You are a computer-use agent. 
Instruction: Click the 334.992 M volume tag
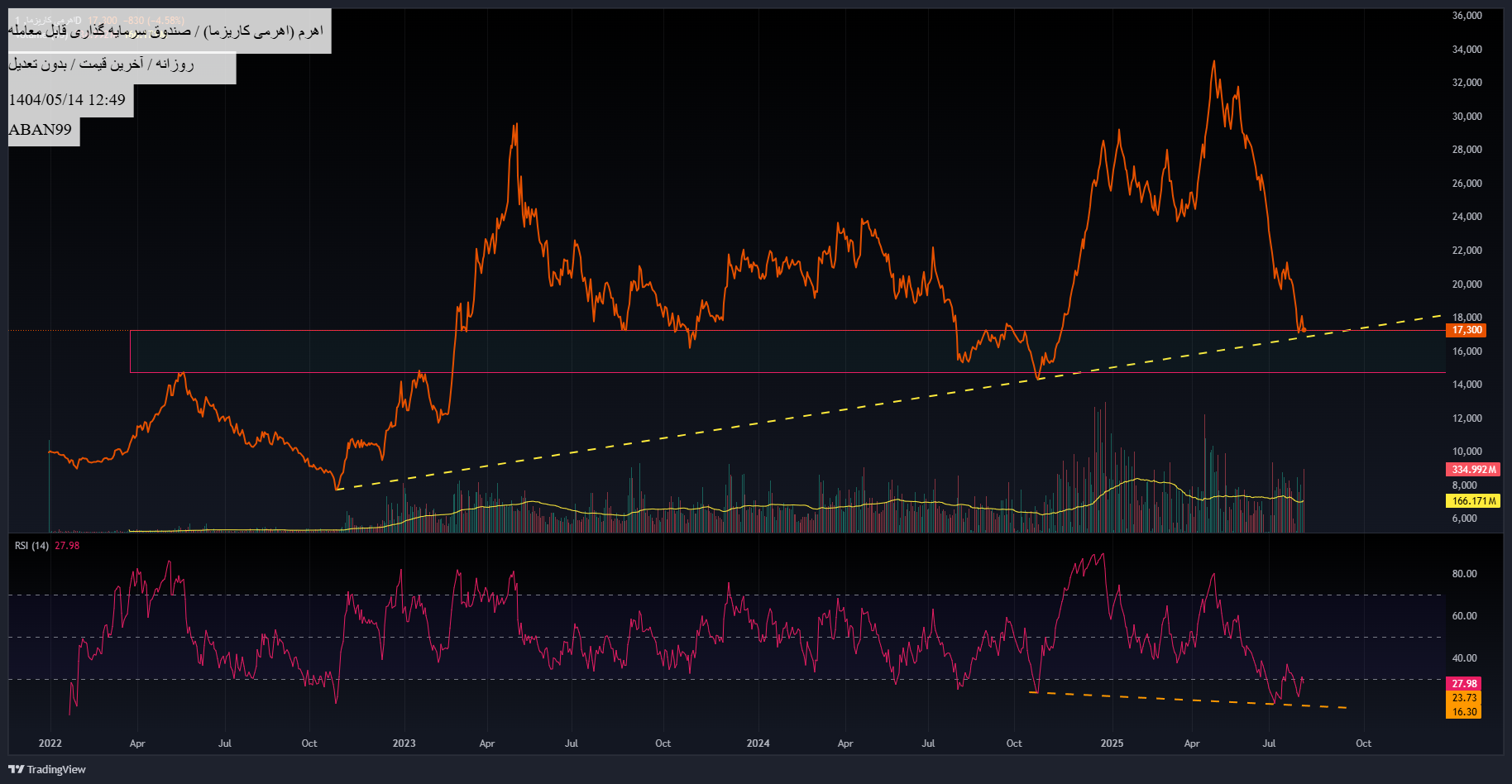point(1473,470)
